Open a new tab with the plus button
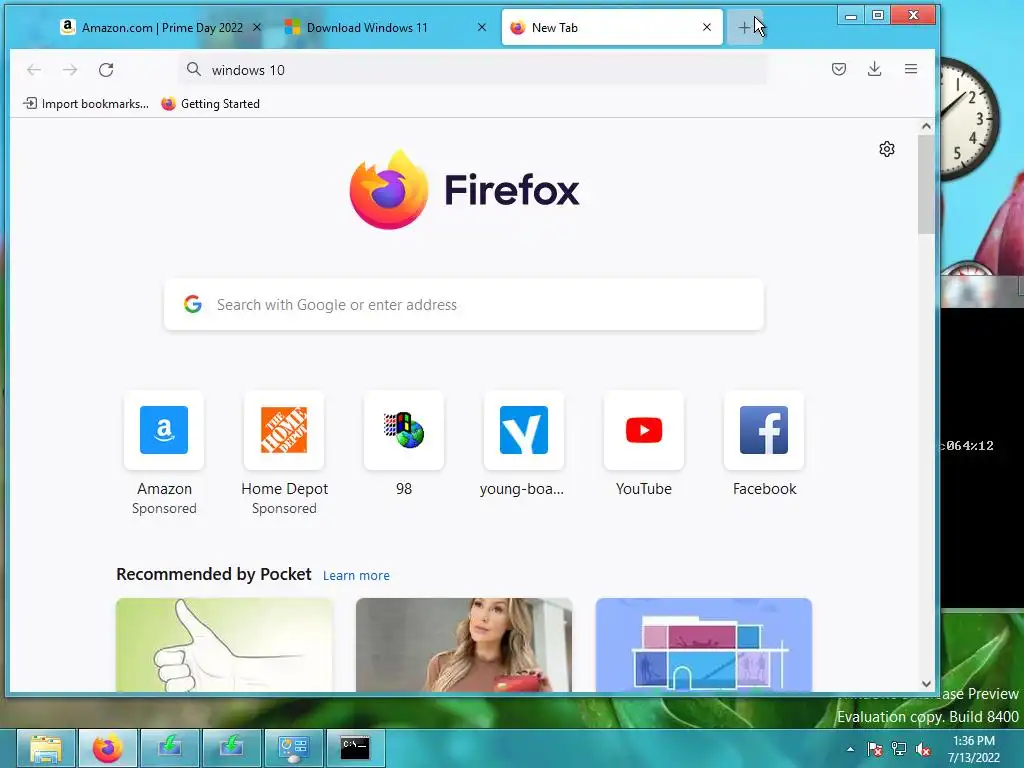 744,27
